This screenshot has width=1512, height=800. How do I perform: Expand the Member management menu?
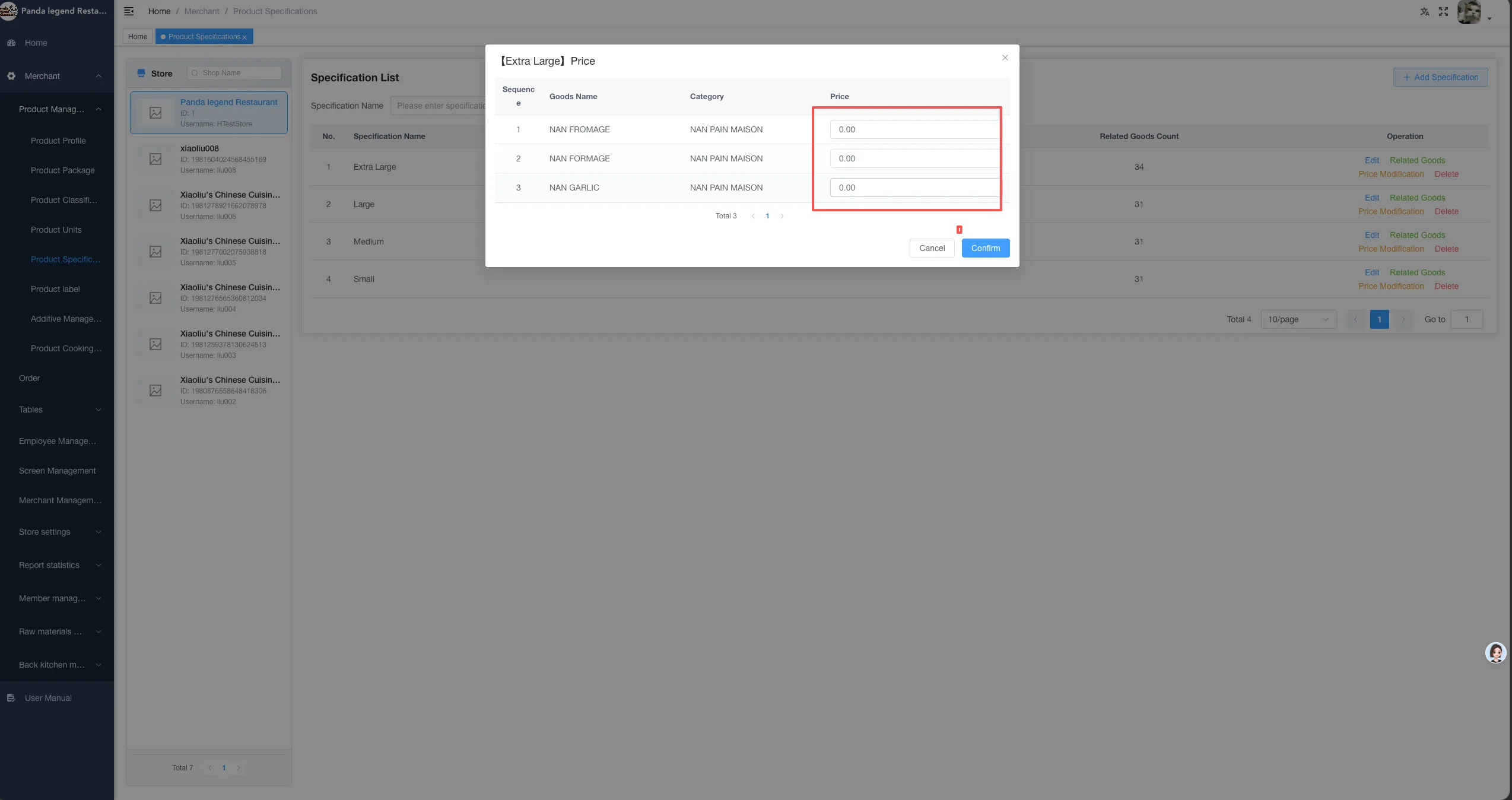coord(99,598)
